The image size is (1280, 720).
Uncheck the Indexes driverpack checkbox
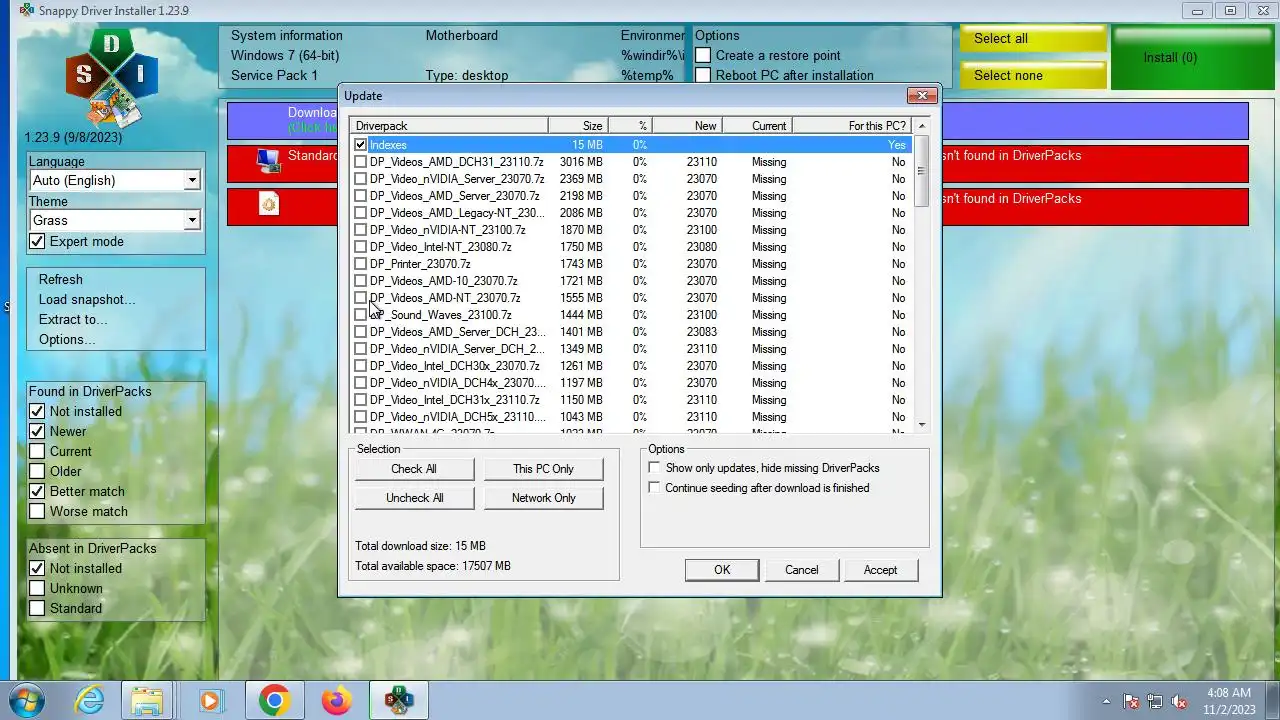click(361, 145)
